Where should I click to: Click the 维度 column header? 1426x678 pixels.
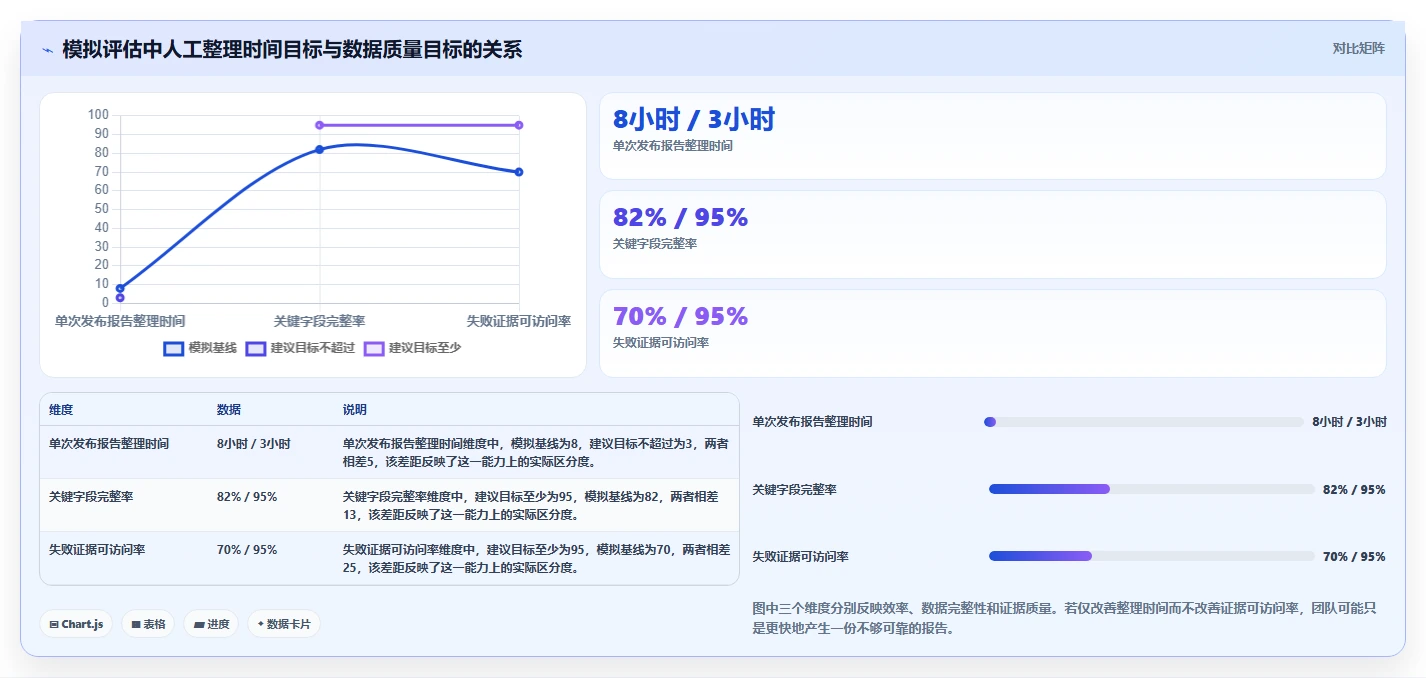(x=61, y=410)
